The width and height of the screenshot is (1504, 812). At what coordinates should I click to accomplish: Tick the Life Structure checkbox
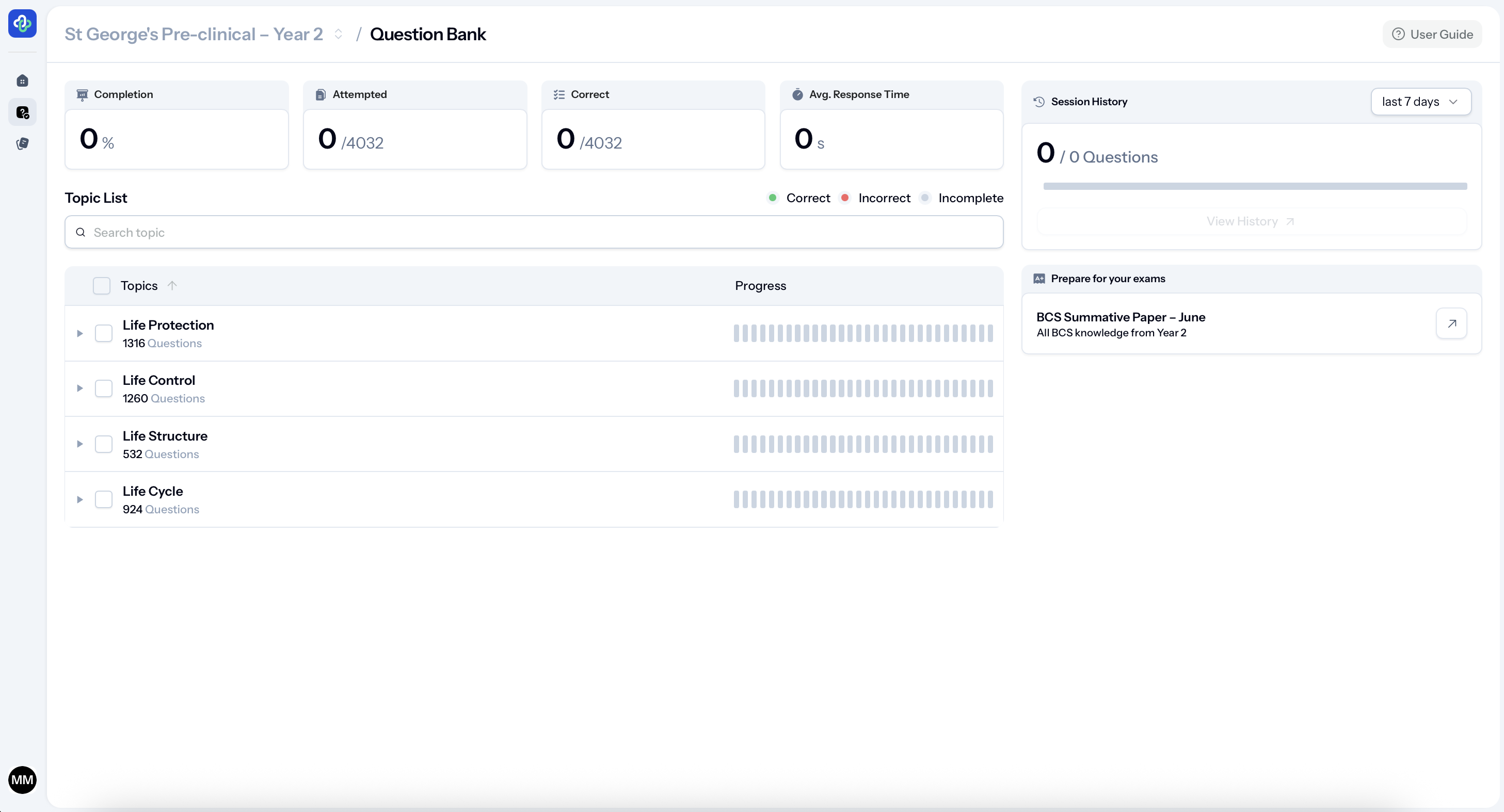point(104,444)
